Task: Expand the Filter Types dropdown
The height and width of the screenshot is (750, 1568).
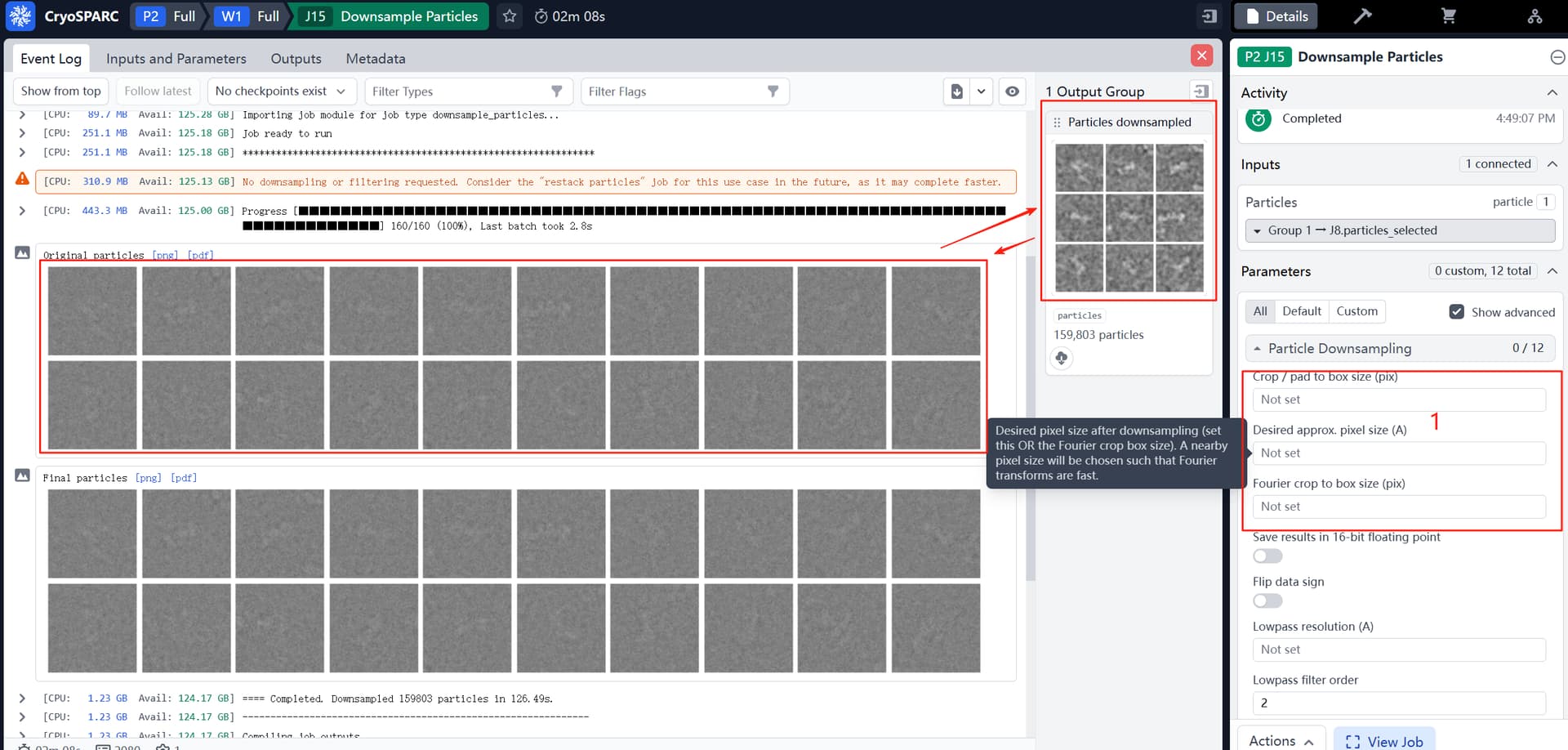Action: [467, 92]
